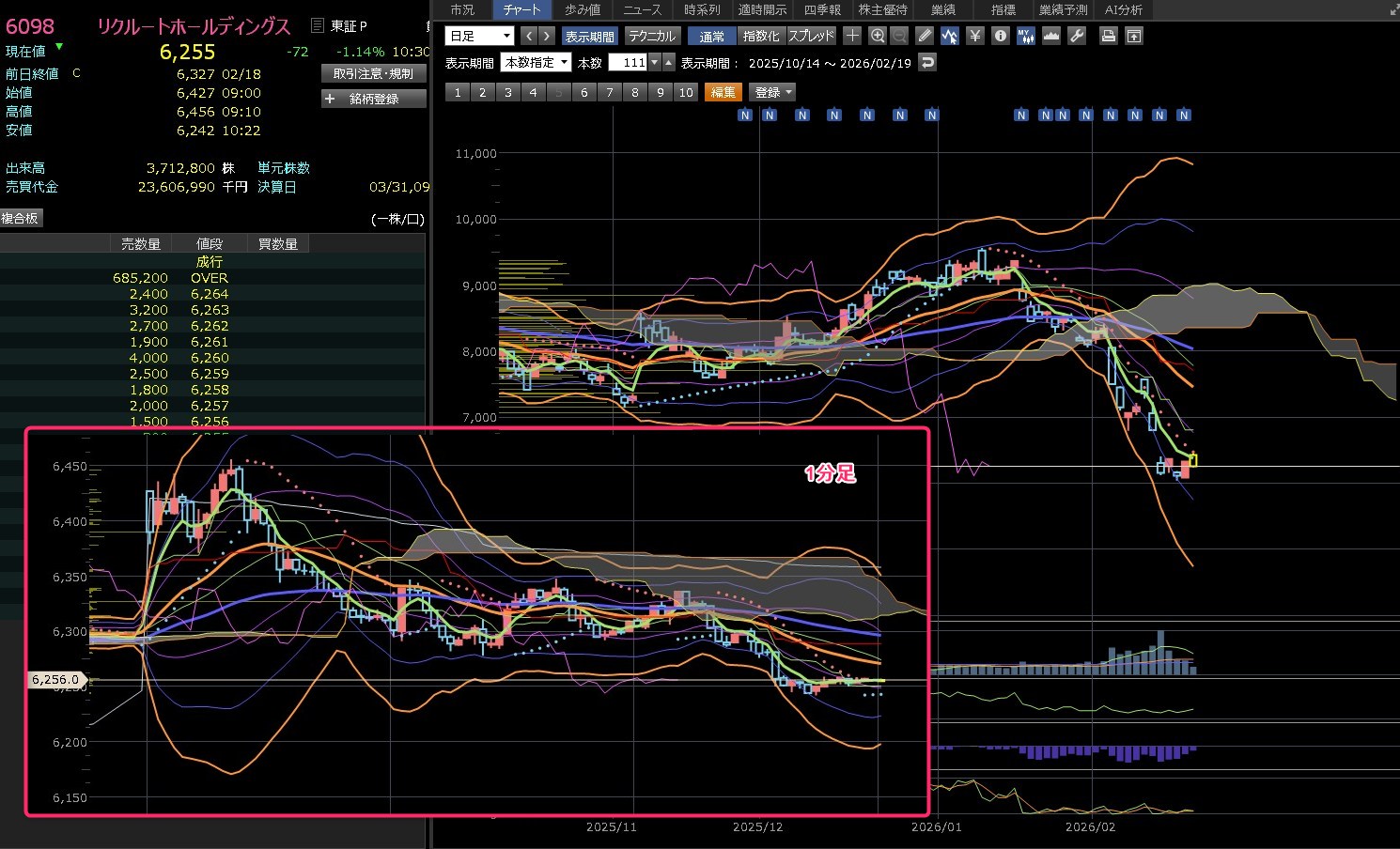The height and width of the screenshot is (849, 1400).
Task: Expand the 本数指定 period type dropdown
Action: [x=537, y=63]
